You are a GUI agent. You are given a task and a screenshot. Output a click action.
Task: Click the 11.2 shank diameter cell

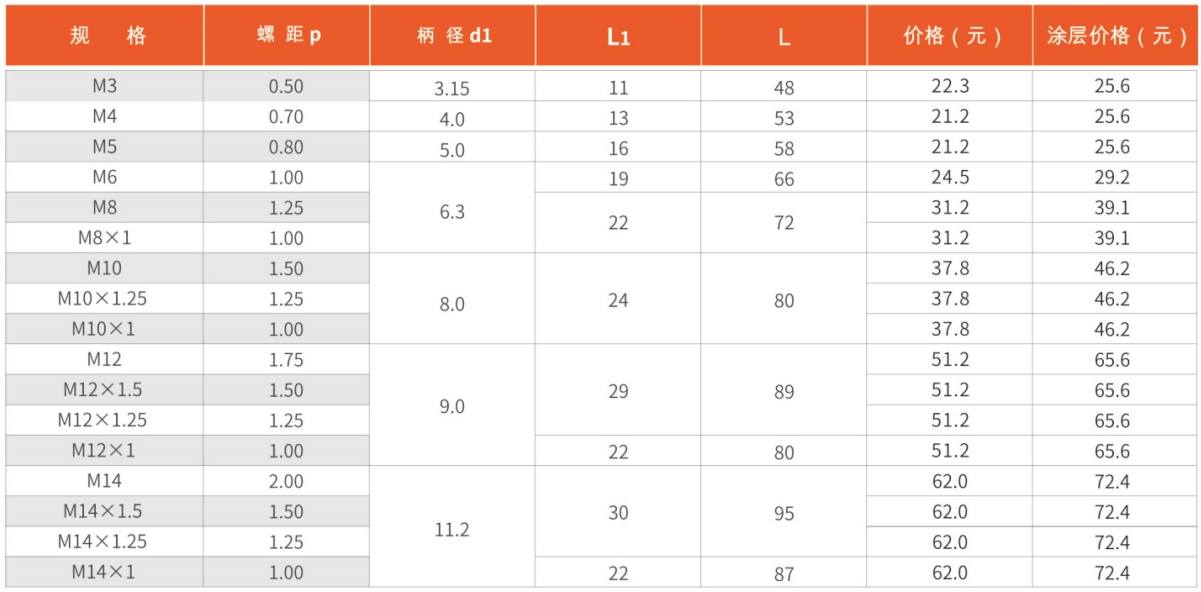click(x=452, y=529)
